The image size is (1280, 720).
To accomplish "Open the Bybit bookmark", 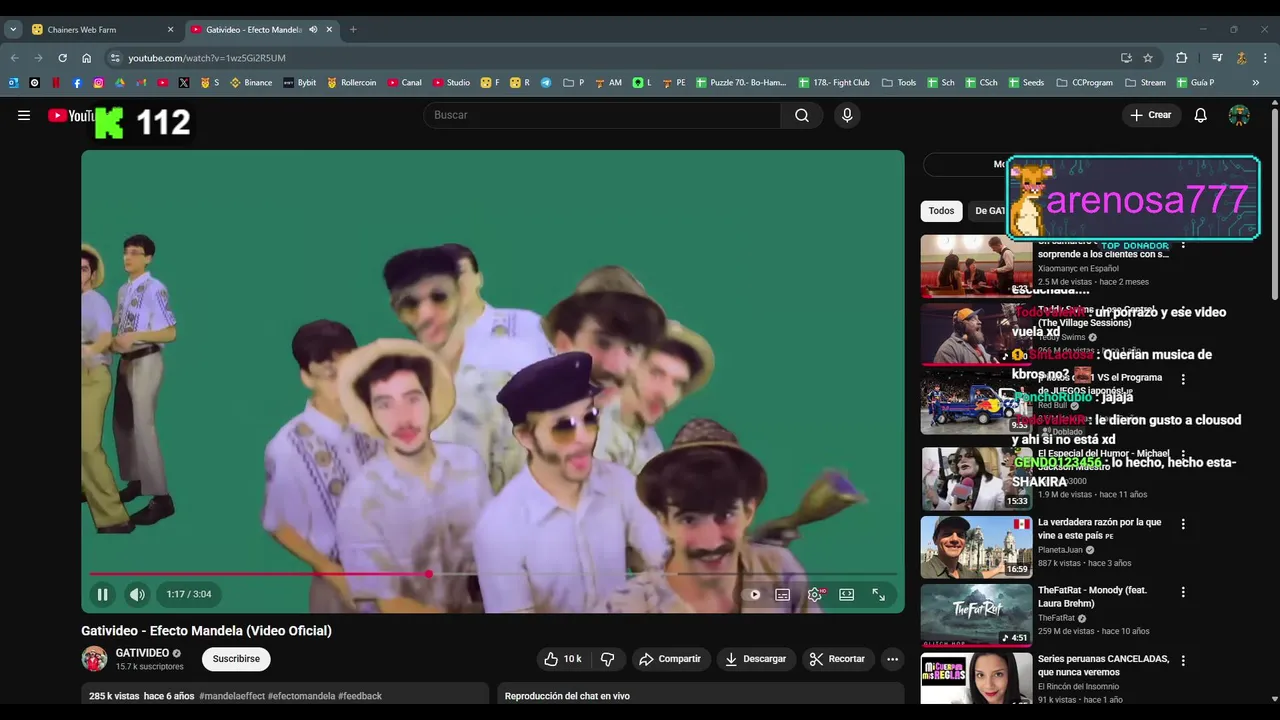I will [x=299, y=83].
